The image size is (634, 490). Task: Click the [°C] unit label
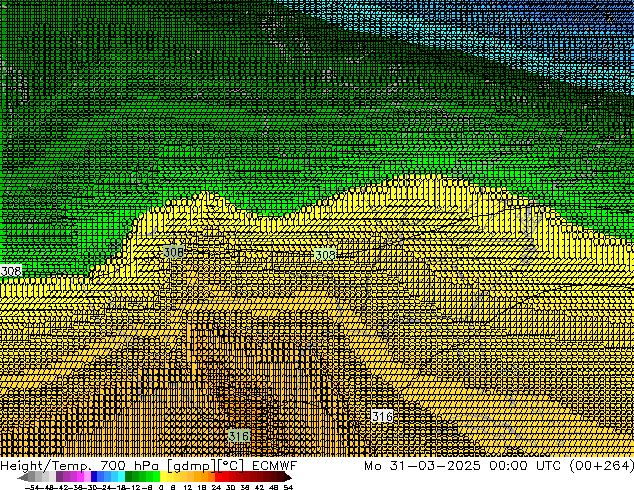(231, 466)
